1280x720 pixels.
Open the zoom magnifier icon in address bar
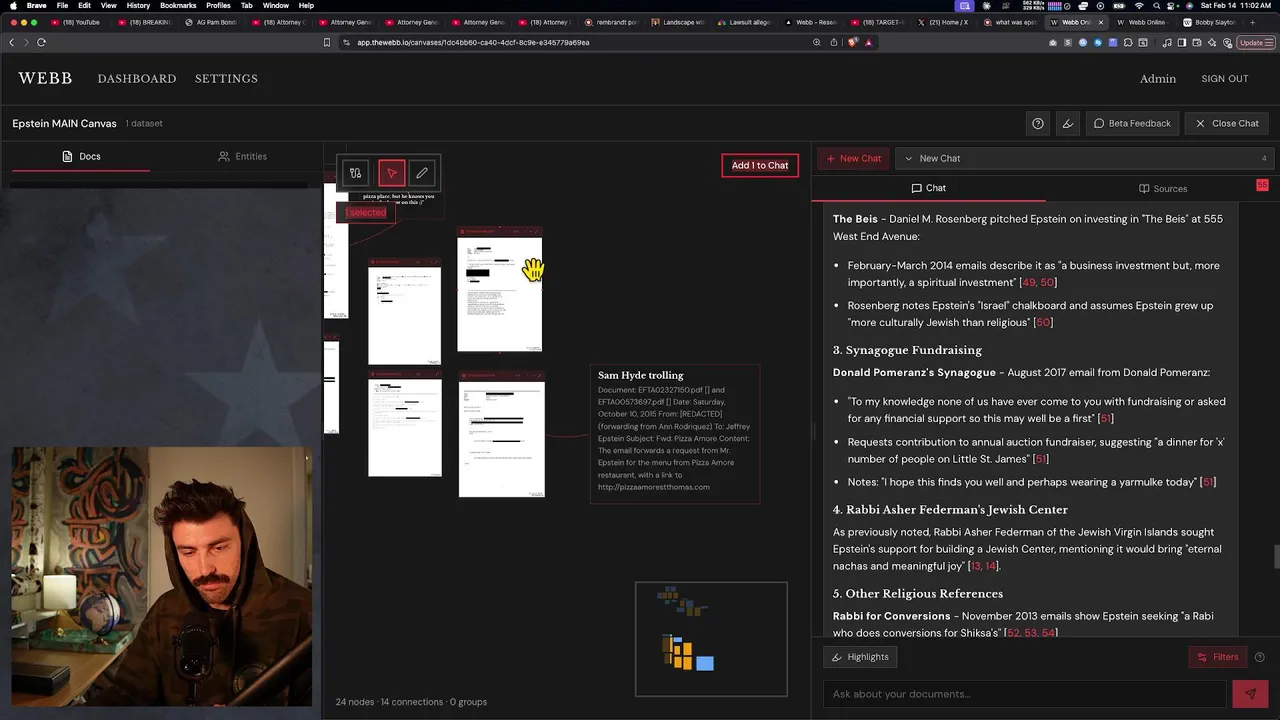pyautogui.click(x=817, y=42)
